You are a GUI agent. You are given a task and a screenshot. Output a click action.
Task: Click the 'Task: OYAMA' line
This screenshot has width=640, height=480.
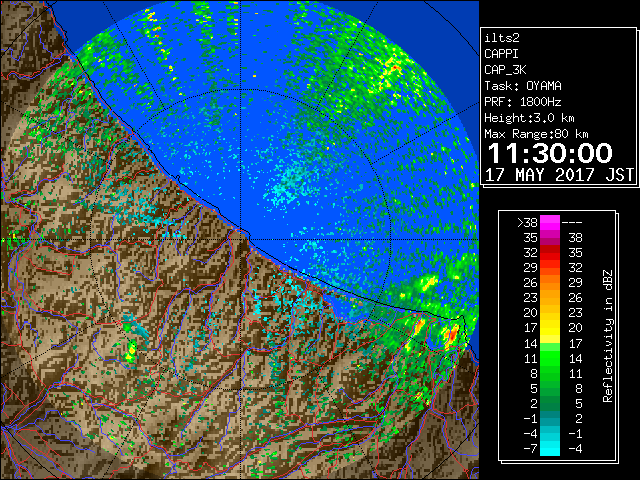coord(523,86)
